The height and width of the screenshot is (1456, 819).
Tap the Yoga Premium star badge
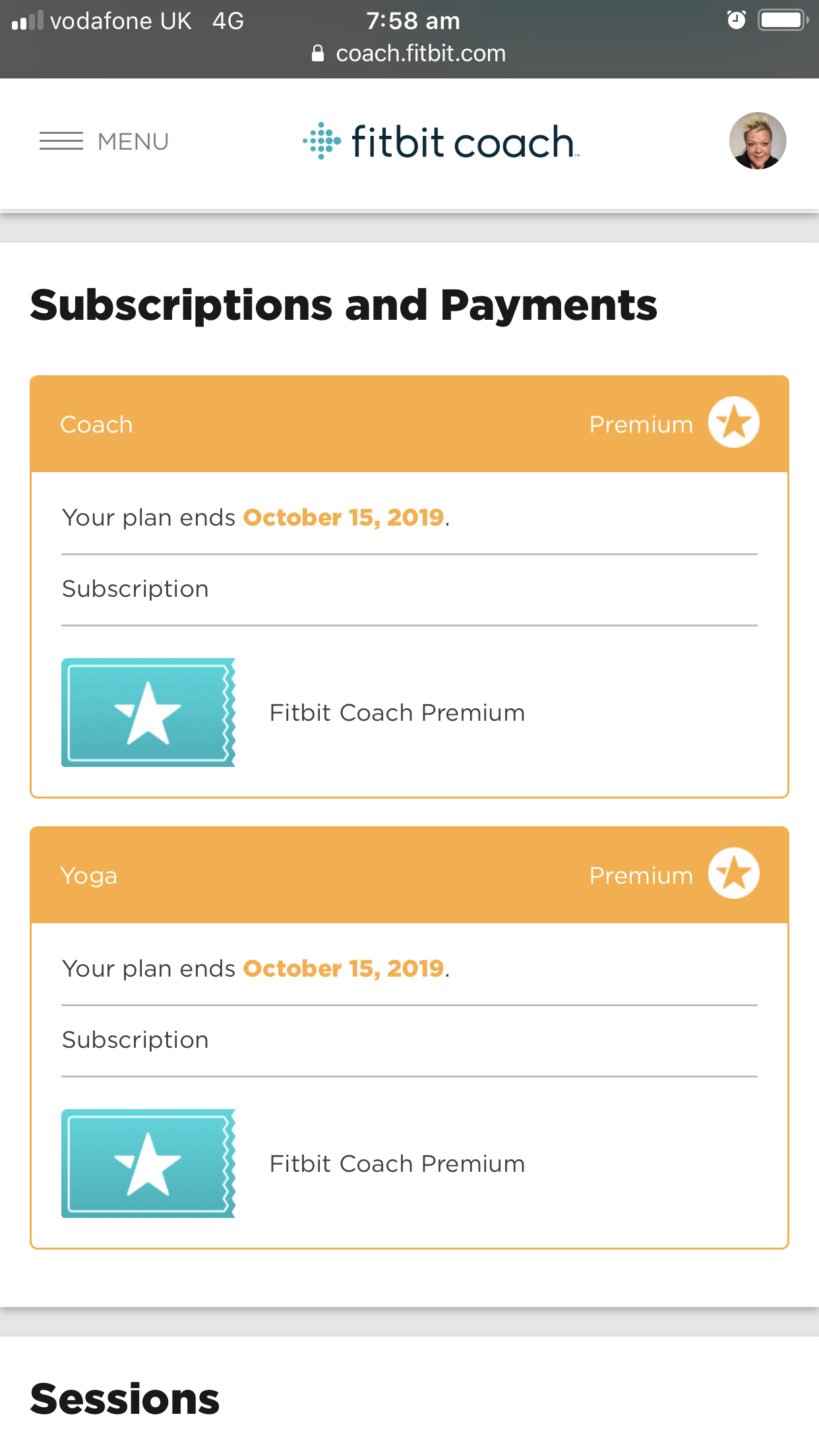click(x=733, y=873)
